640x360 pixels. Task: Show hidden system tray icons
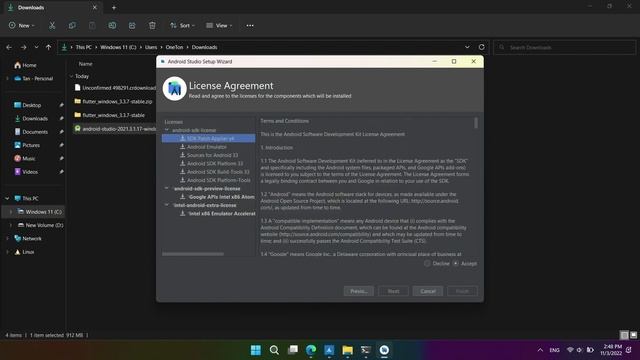click(540, 350)
